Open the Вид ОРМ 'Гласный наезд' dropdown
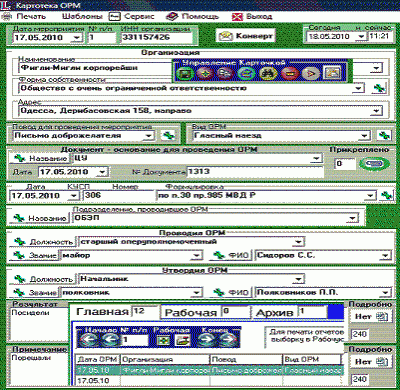This screenshot has height=390, width=400. (x=365, y=136)
